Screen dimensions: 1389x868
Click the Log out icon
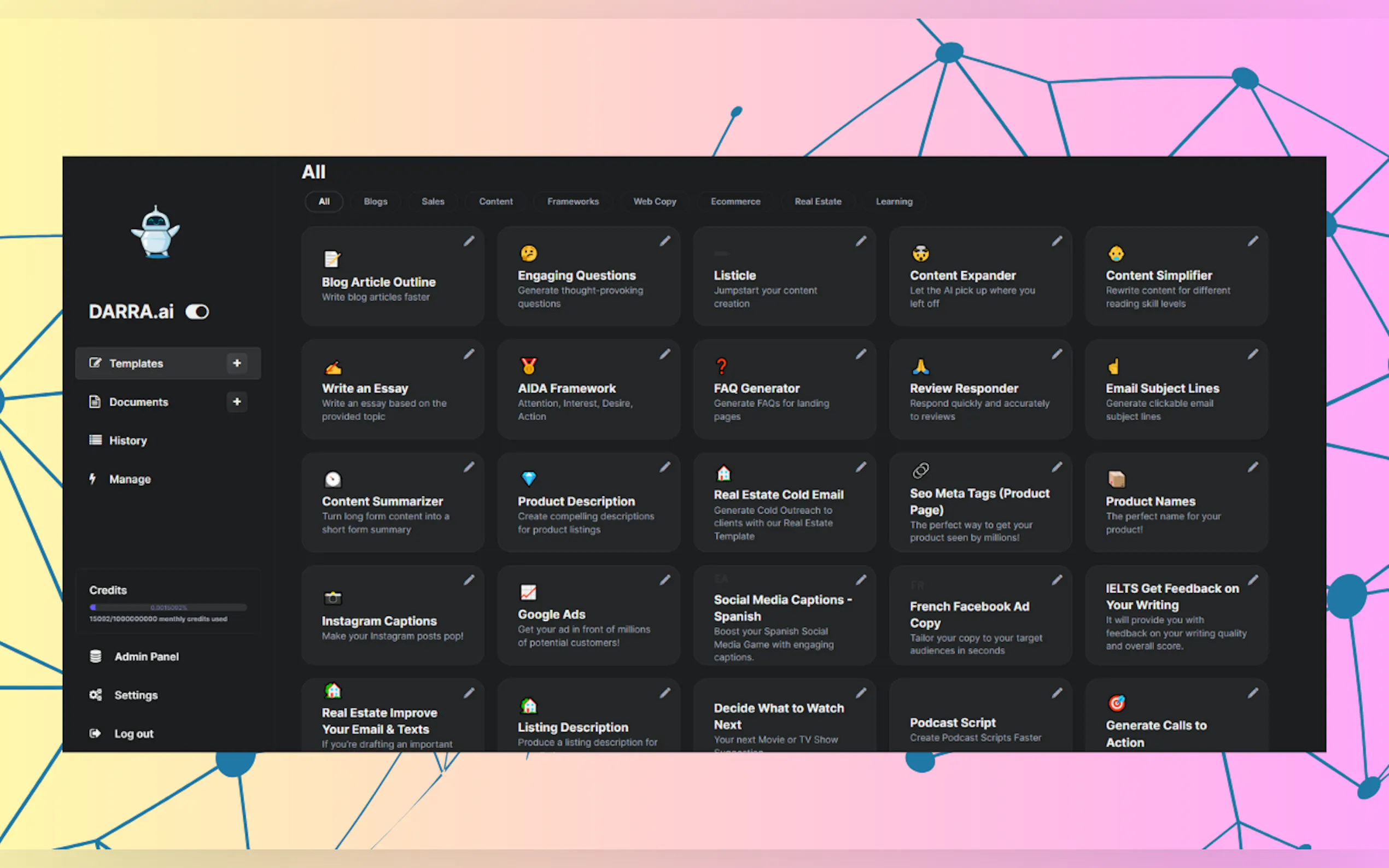coord(95,733)
